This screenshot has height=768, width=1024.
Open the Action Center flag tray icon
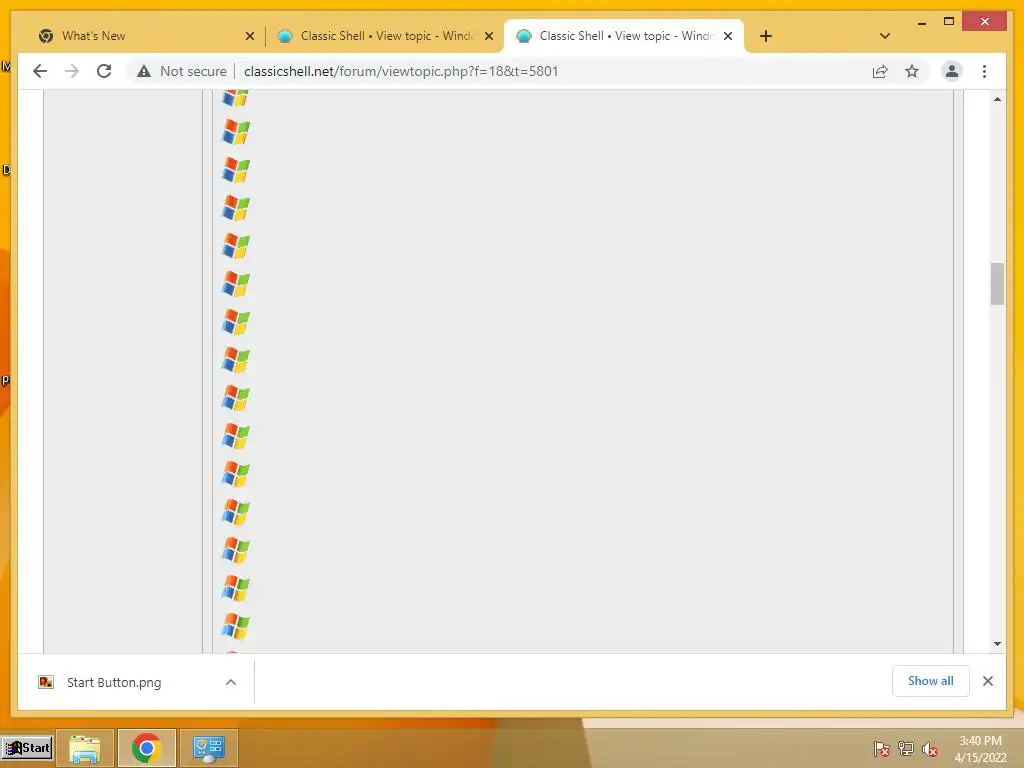point(881,749)
